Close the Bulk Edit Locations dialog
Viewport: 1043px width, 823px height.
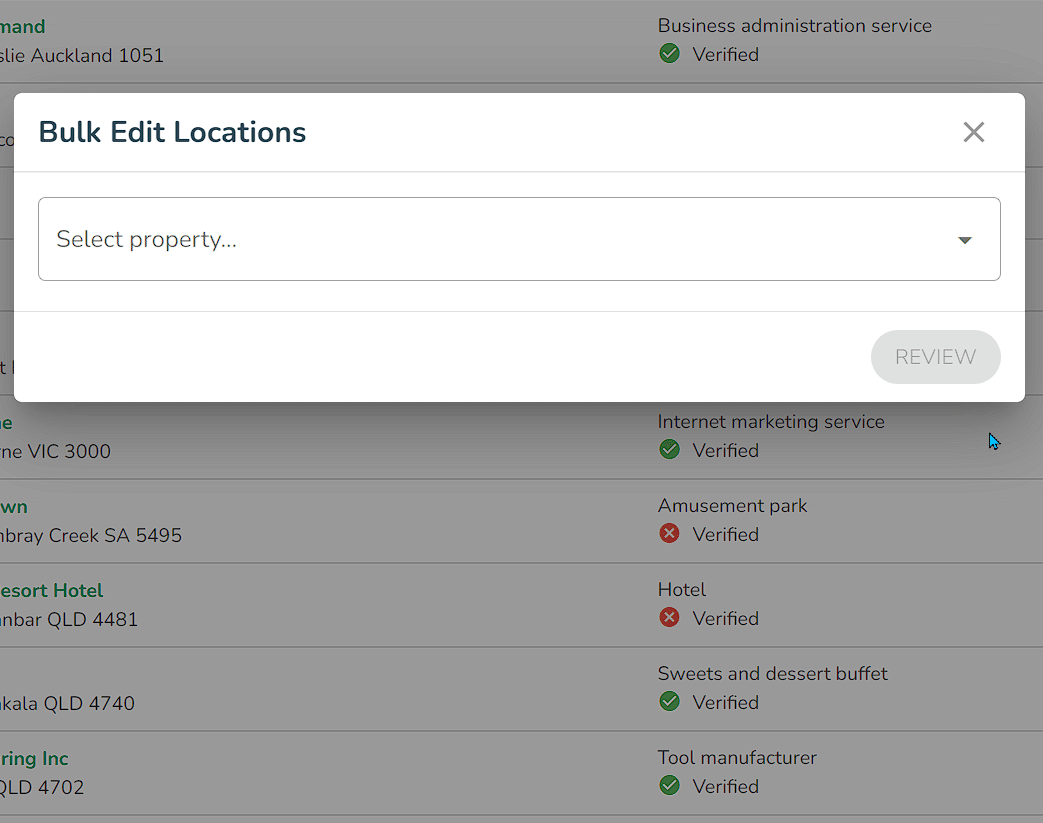pos(973,132)
